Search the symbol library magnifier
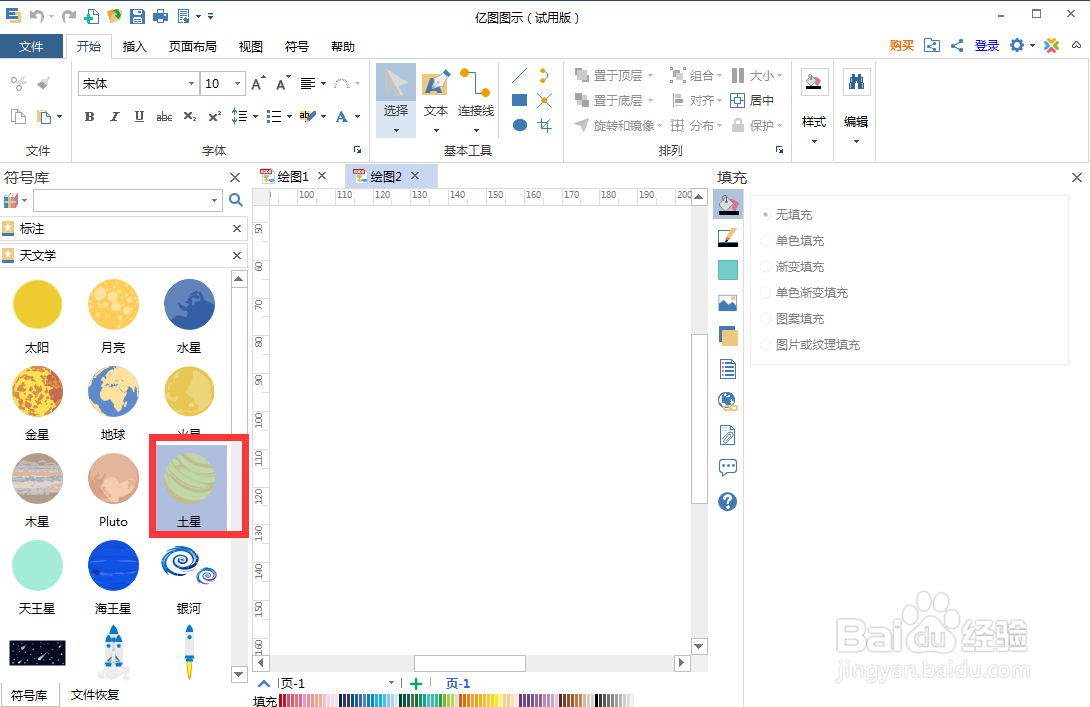Screen dimensions: 1090x707 pos(236,200)
